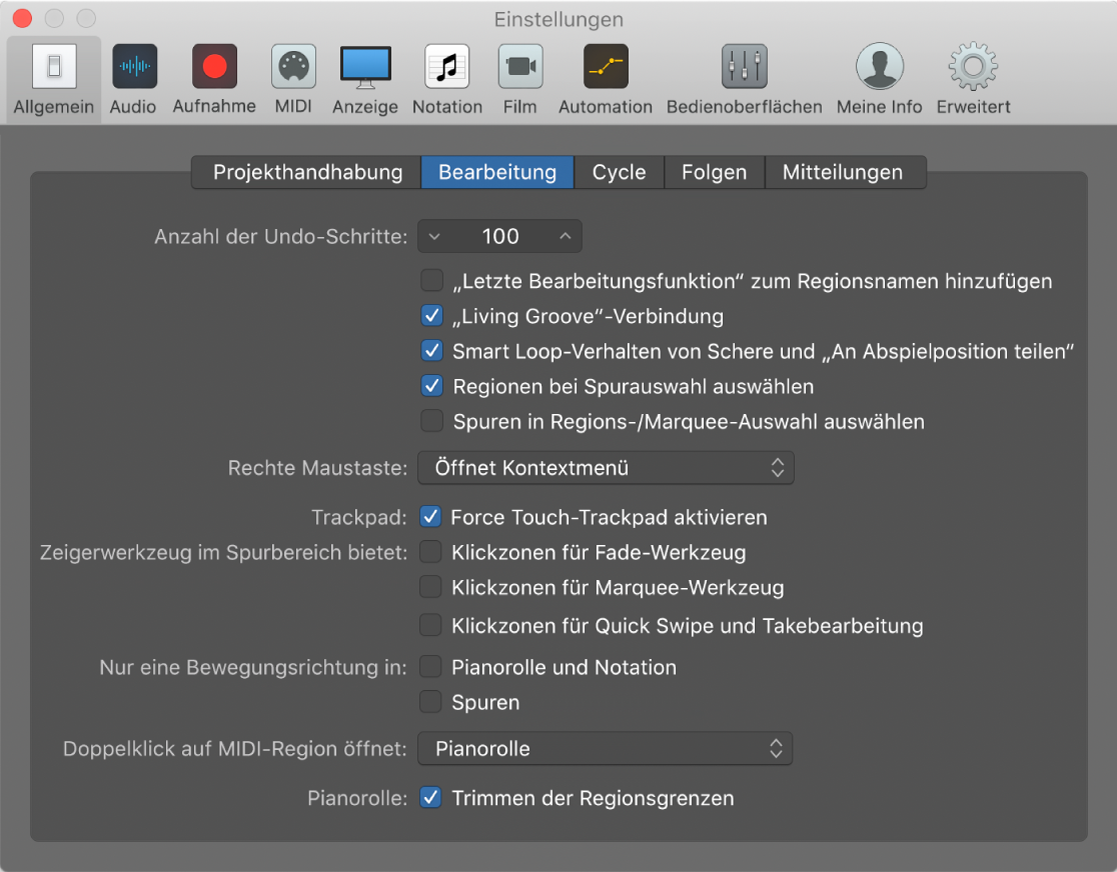The height and width of the screenshot is (872, 1117).
Task: Open the Film preferences pane
Action: (x=520, y=79)
